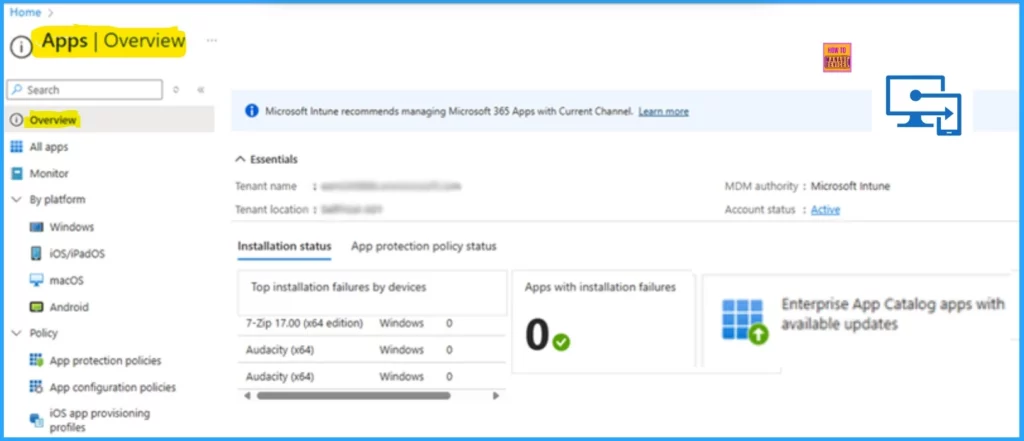Open the Overview menu item
The height and width of the screenshot is (441, 1024).
coord(110,120)
